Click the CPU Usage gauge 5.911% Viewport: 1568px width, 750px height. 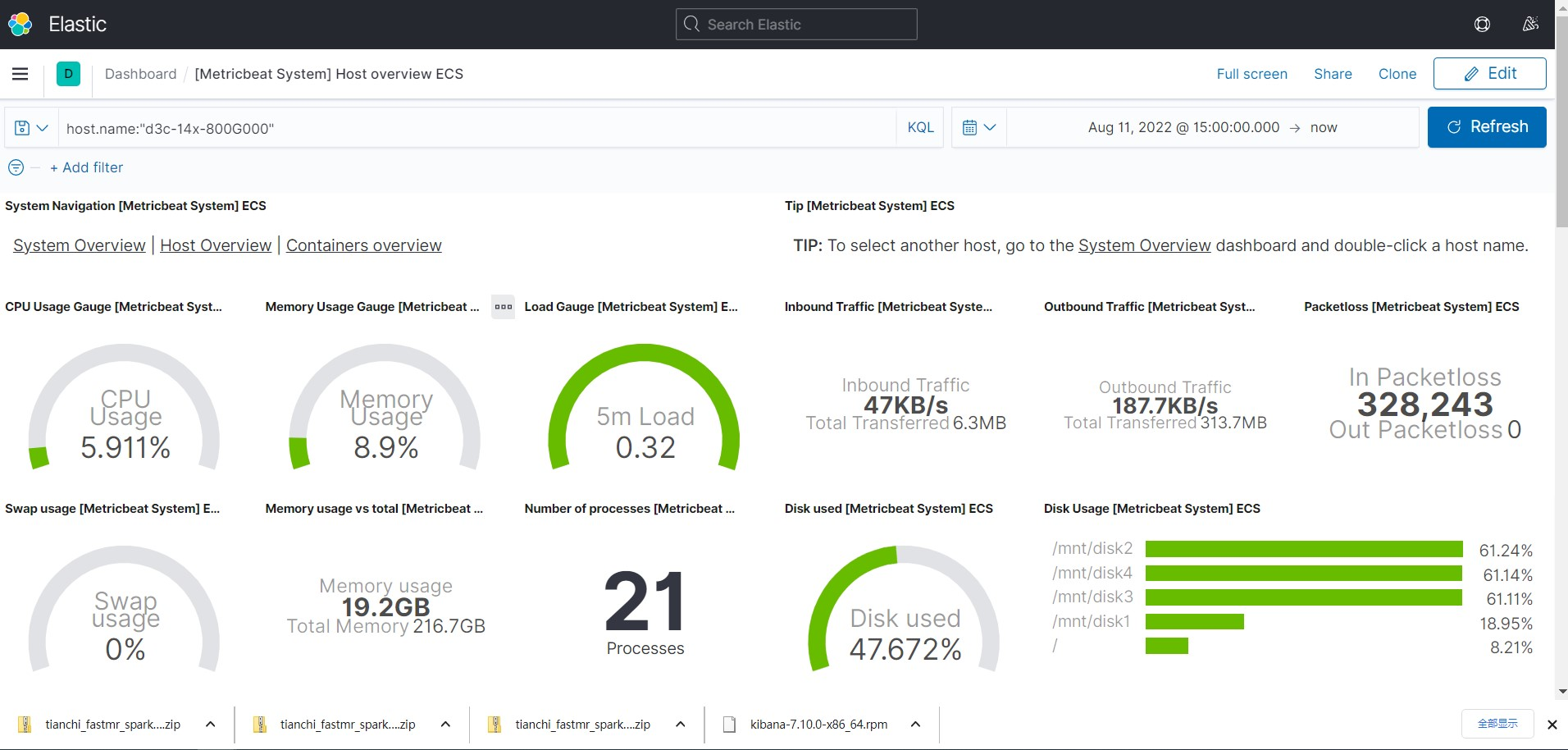(x=125, y=407)
